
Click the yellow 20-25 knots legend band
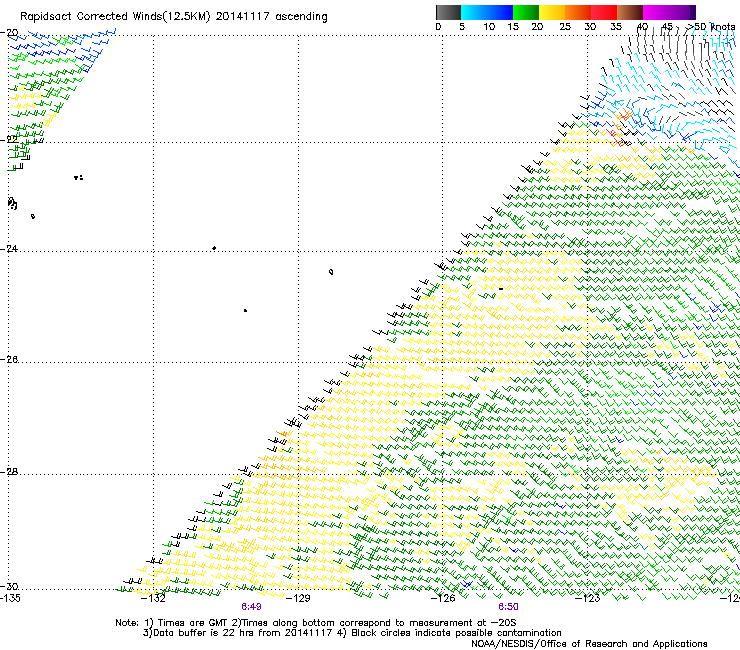552,12
